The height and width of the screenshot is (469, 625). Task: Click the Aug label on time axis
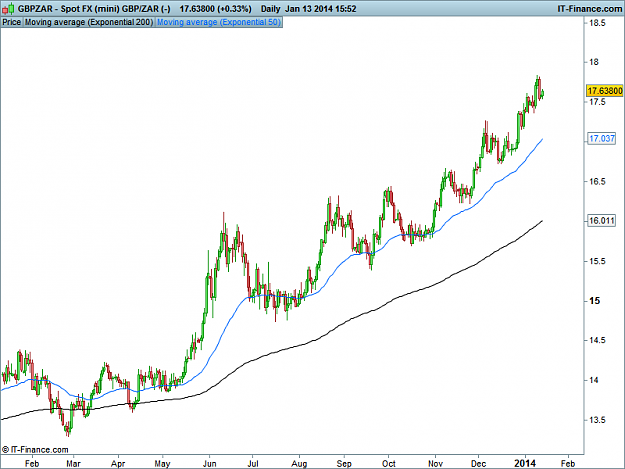coord(299,464)
